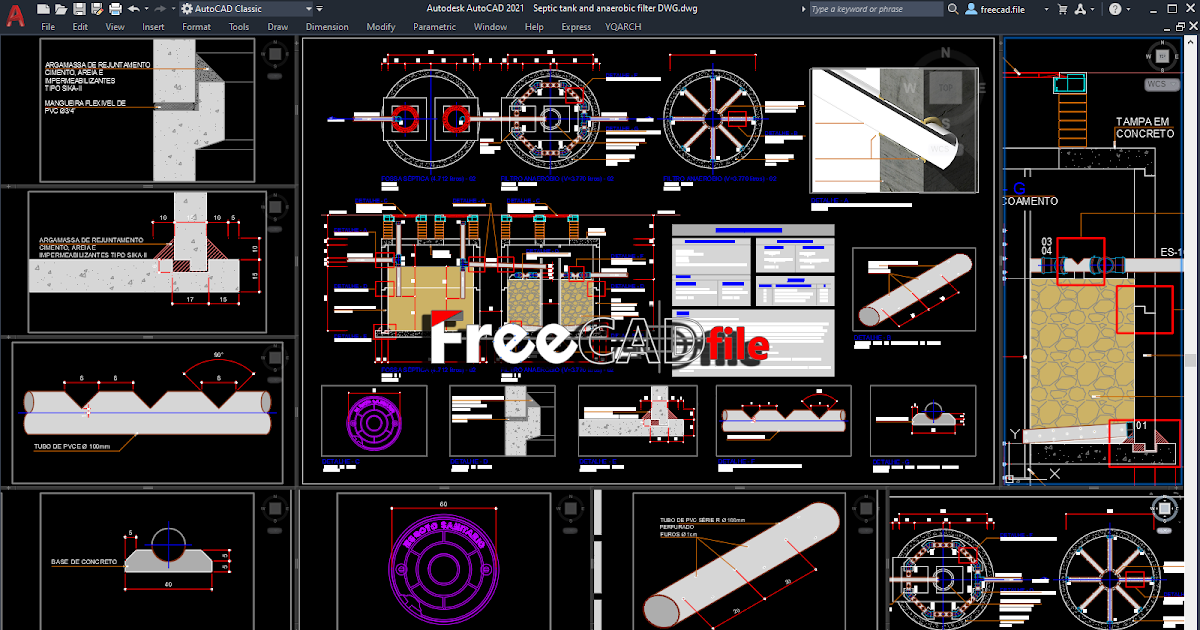Open the Draw menu

[277, 26]
